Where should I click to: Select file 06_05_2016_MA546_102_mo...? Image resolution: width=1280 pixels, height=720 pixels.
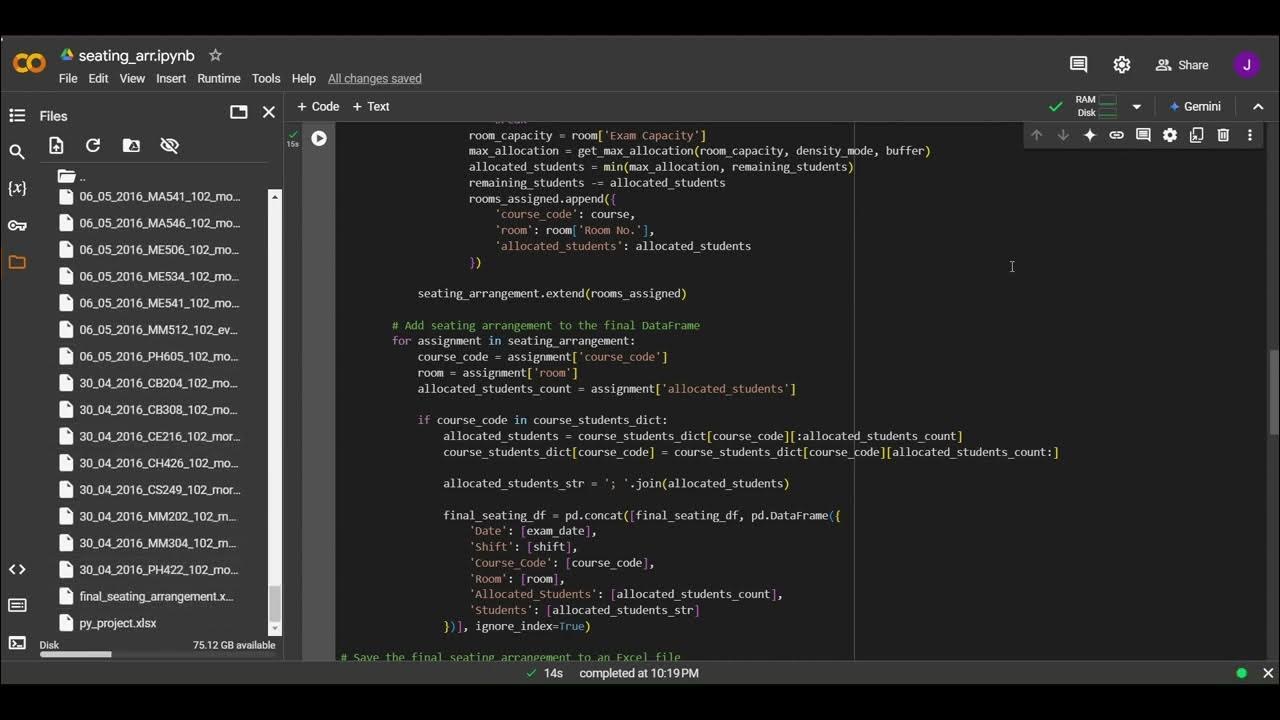pos(160,223)
